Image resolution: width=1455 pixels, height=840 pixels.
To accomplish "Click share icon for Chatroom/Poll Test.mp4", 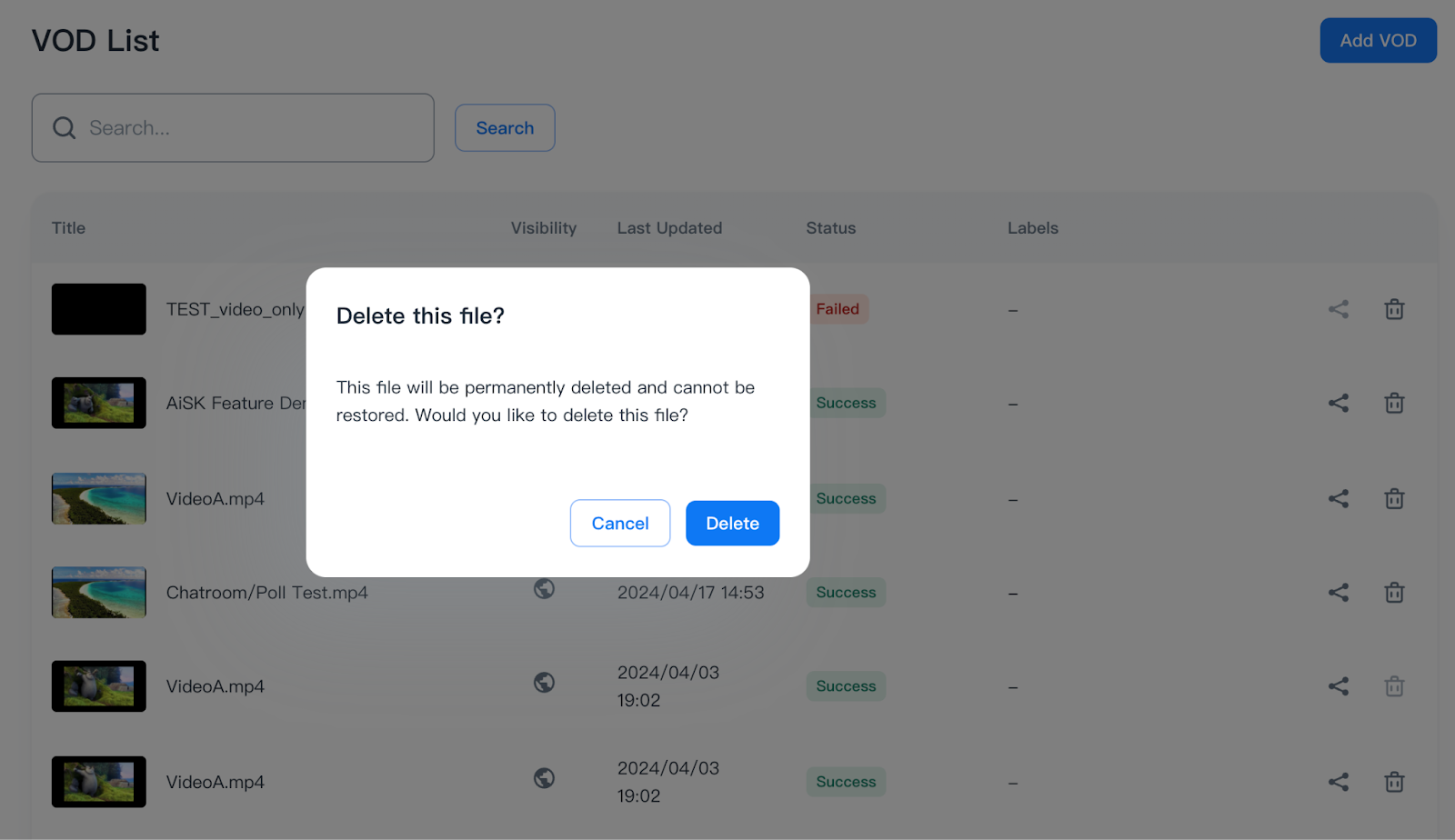I will tap(1338, 593).
